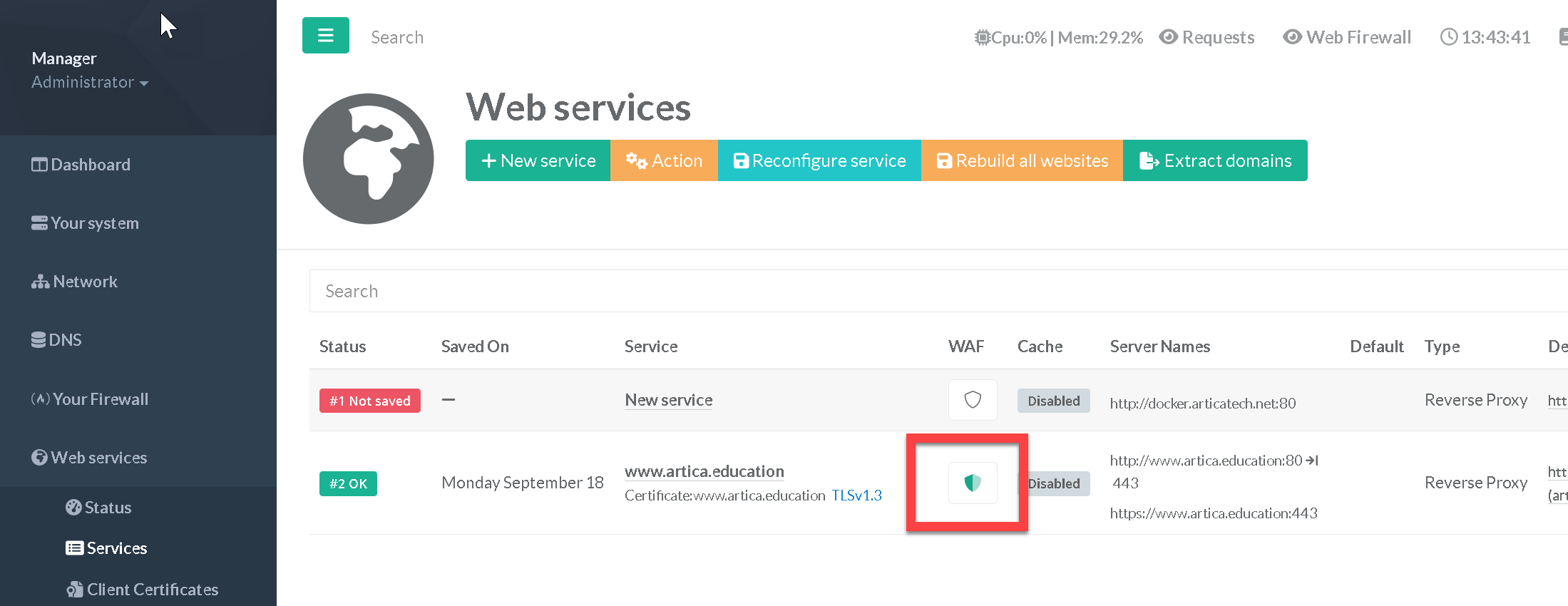Image resolution: width=1568 pixels, height=606 pixels.
Task: Click the clock icon in top bar
Action: pyautogui.click(x=1448, y=37)
